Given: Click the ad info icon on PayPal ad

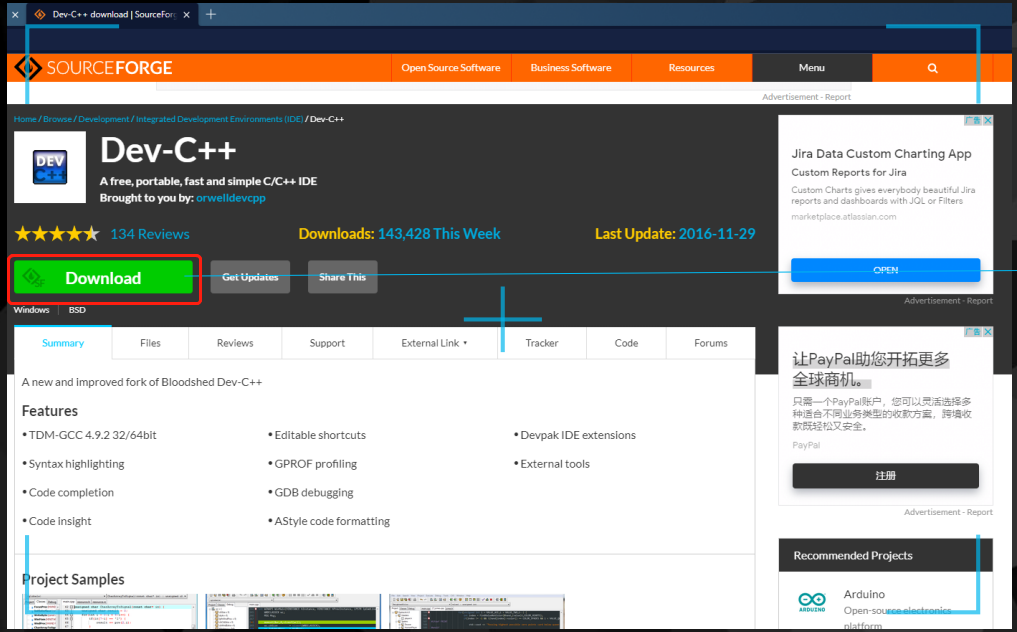Looking at the screenshot, I should (x=973, y=332).
